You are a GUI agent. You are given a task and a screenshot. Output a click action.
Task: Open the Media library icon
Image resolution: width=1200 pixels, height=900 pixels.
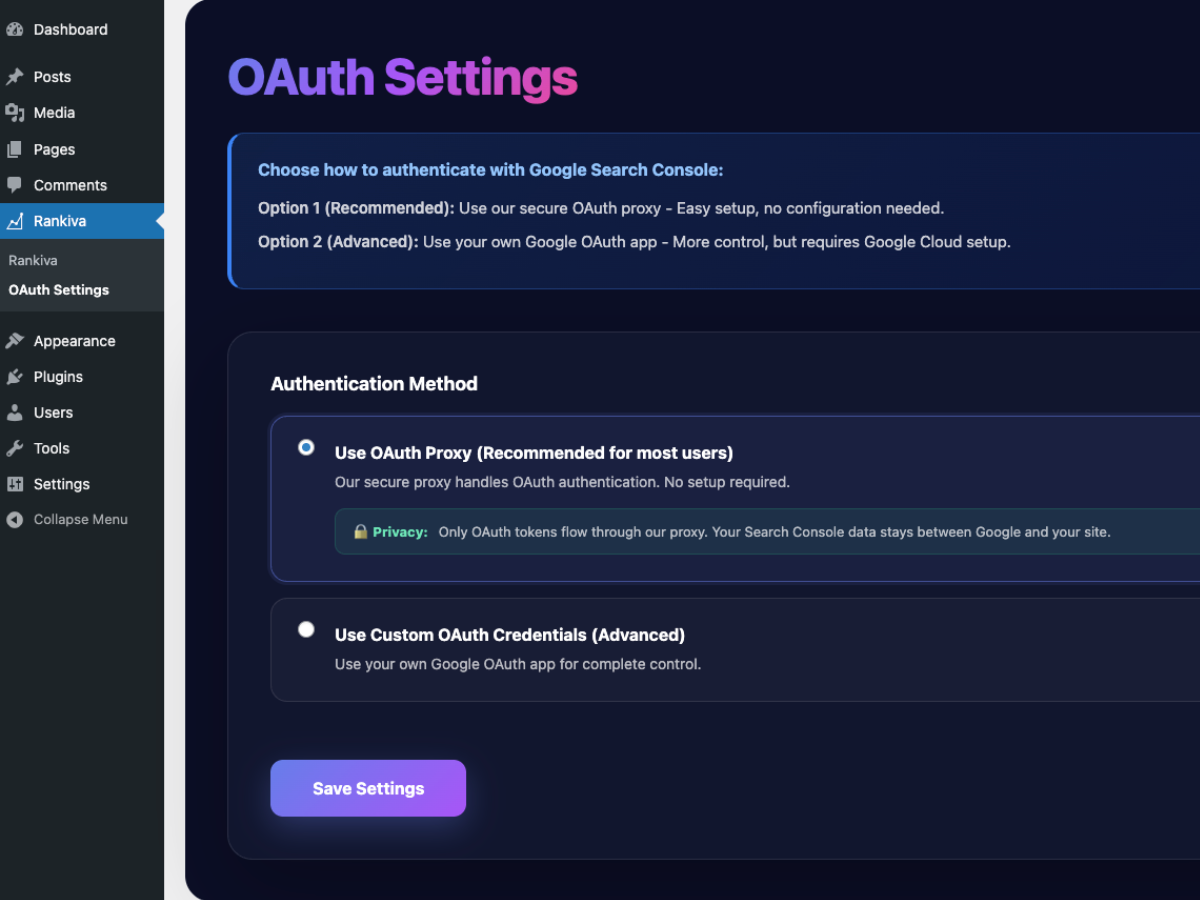click(x=17, y=112)
